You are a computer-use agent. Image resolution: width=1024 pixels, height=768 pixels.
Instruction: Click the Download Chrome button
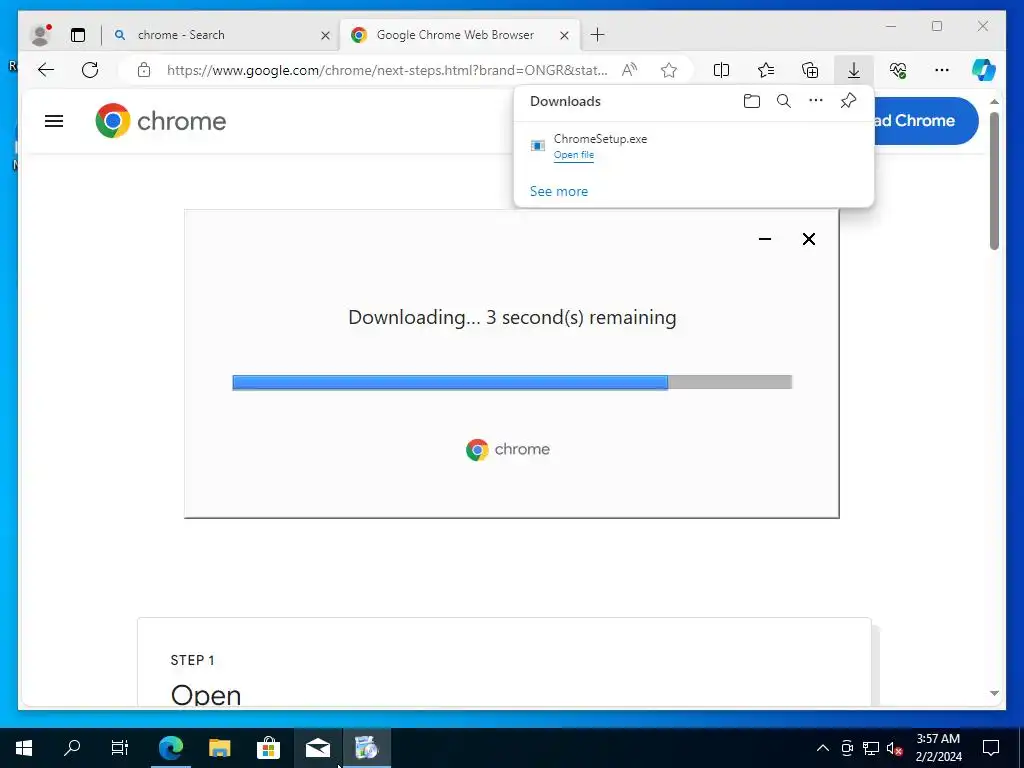click(x=926, y=121)
